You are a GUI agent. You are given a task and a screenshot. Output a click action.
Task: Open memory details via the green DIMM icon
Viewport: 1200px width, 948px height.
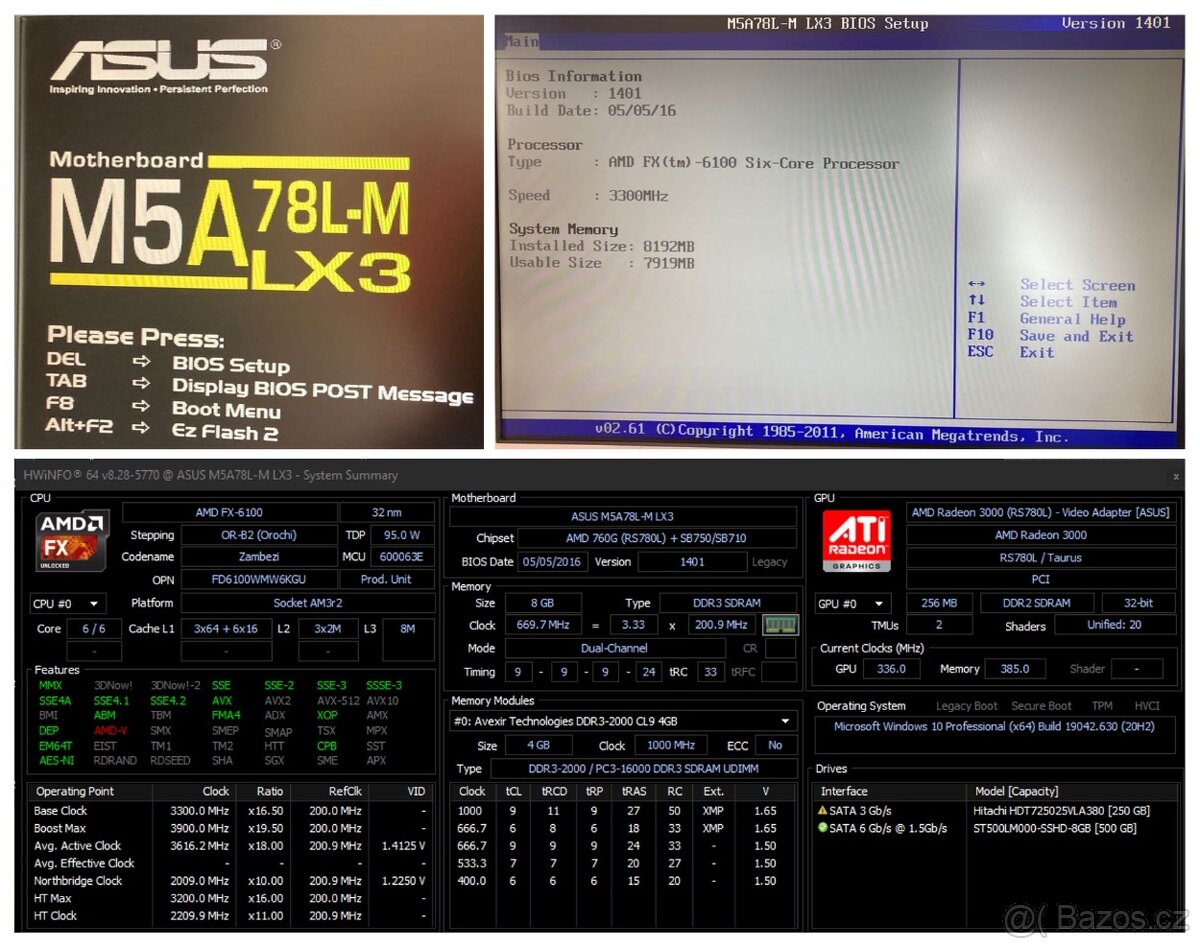779,624
